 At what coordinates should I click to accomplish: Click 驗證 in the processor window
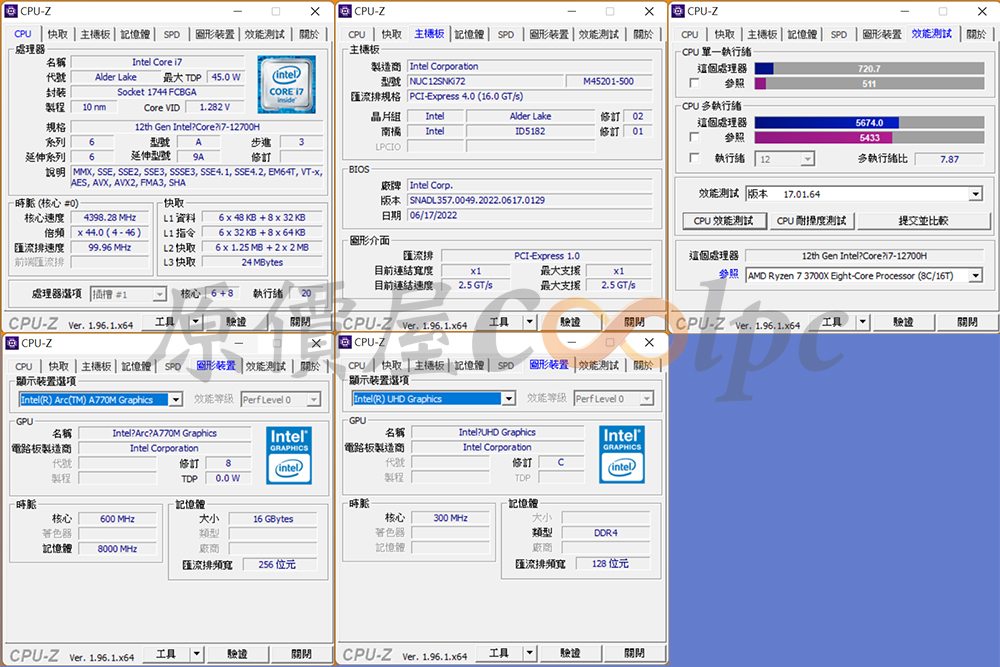pos(236,322)
